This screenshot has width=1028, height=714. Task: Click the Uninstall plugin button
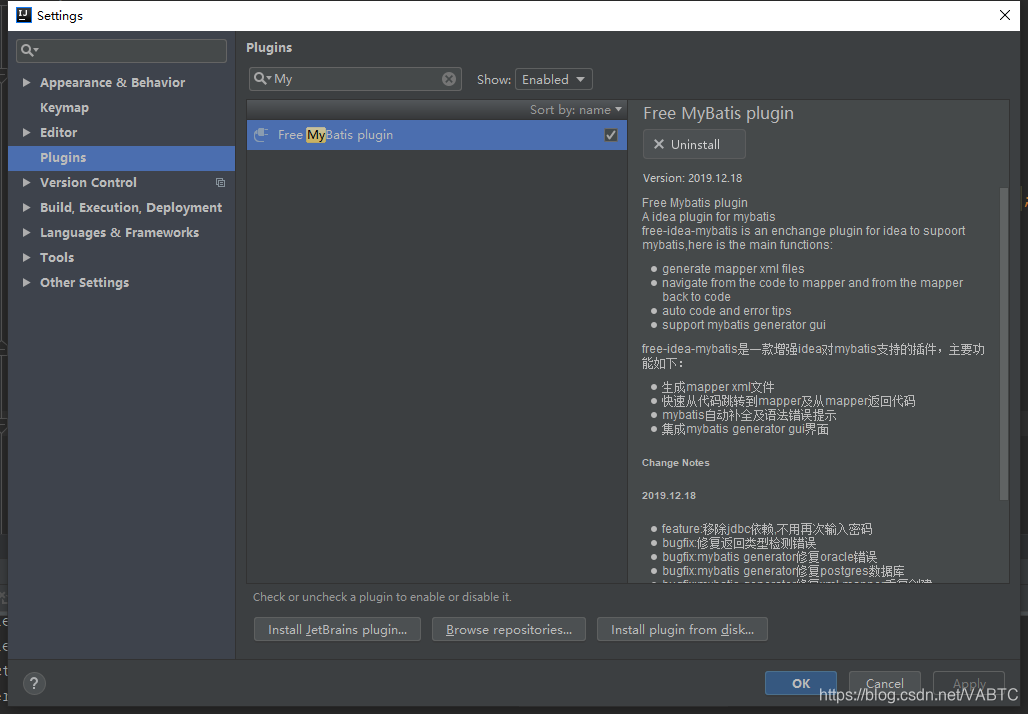[694, 144]
